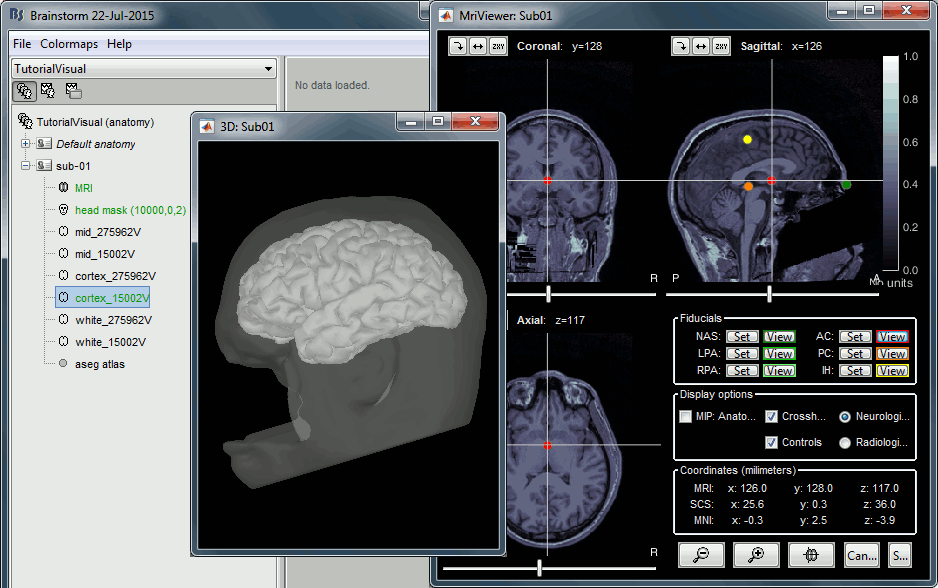Flip the Sagittal view horizontally
The width and height of the screenshot is (938, 588).
pos(701,46)
